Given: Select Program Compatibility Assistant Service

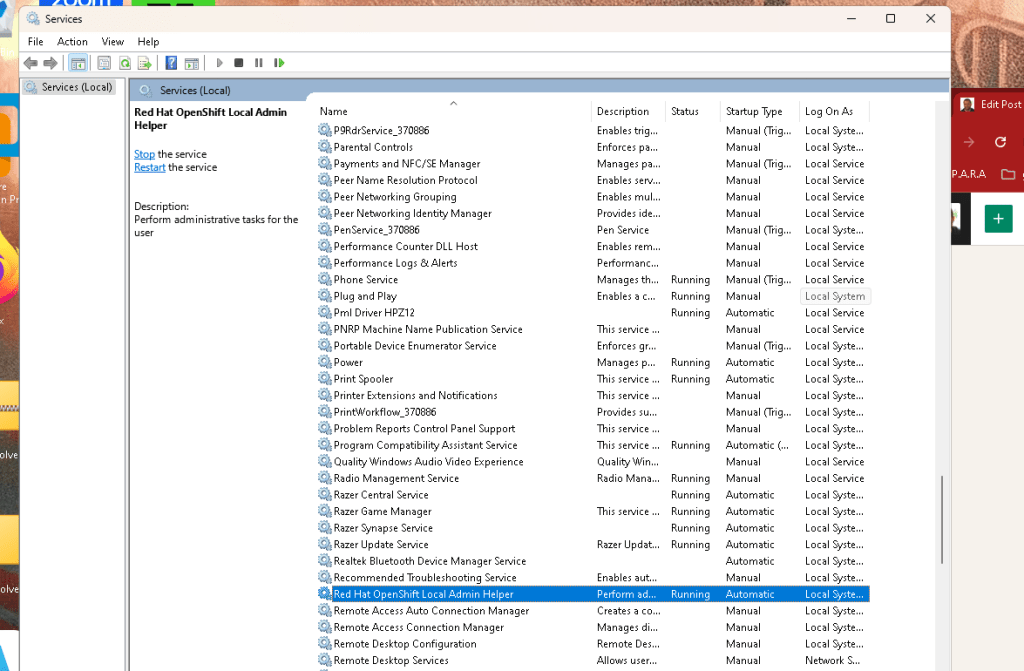Looking at the screenshot, I should coord(593,445).
